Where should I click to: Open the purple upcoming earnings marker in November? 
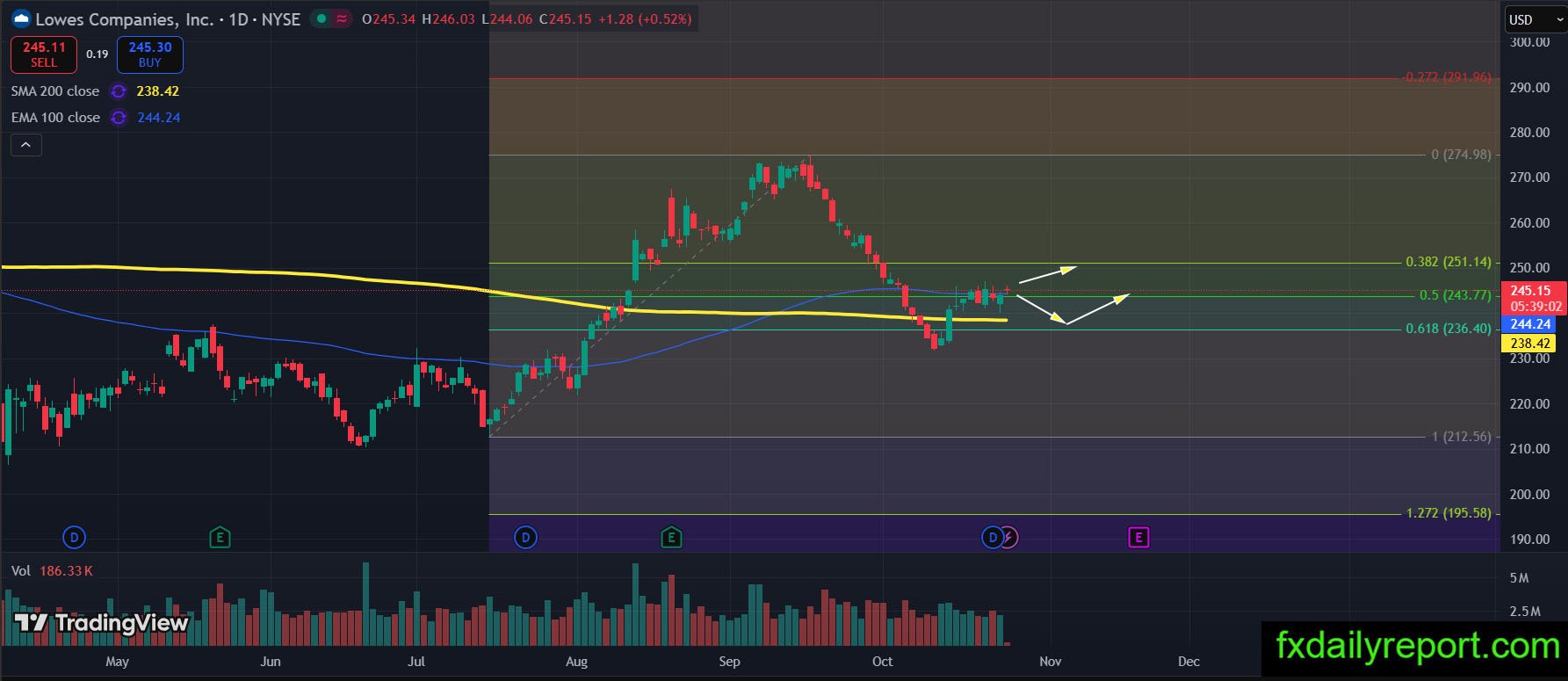(1138, 537)
